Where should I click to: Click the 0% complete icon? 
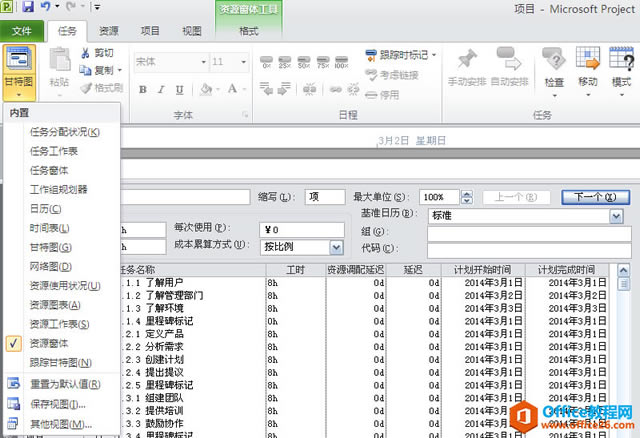pos(267,62)
